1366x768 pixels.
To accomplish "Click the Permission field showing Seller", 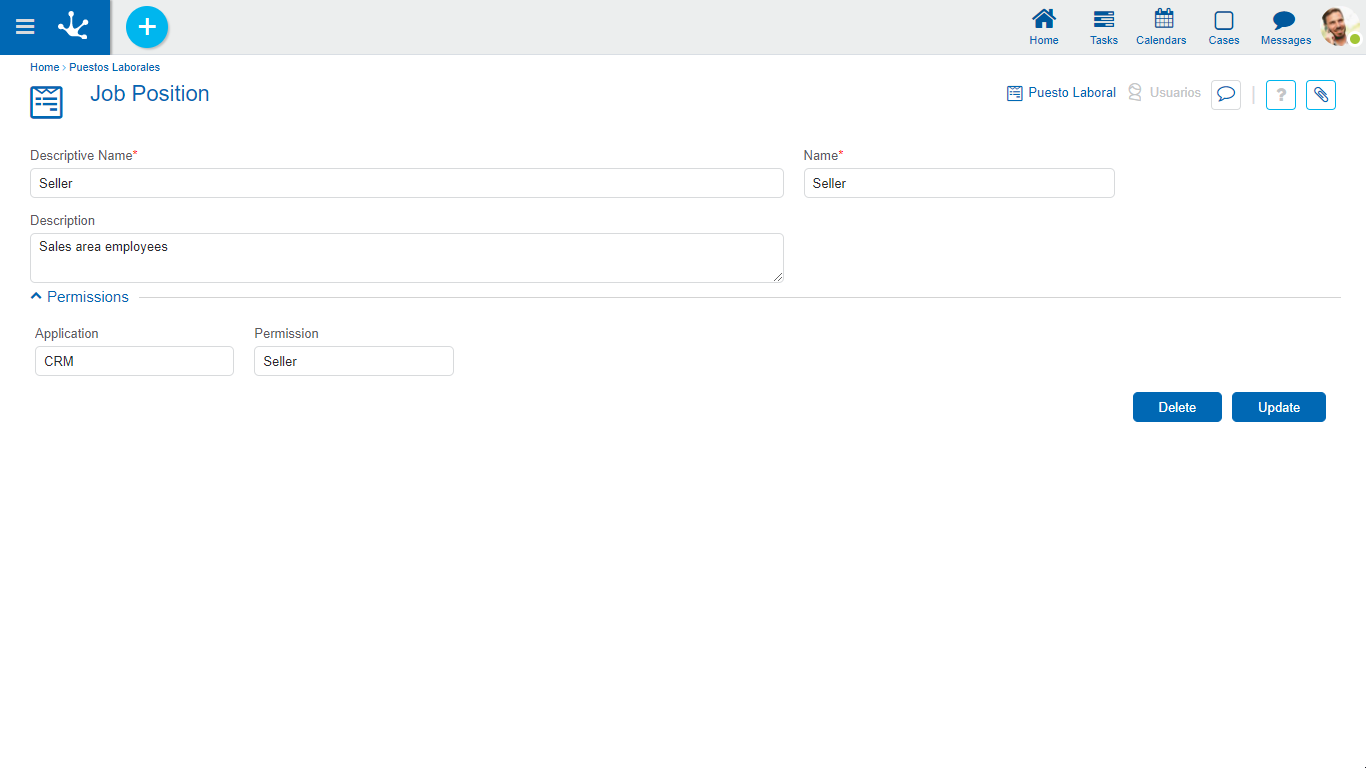I will (x=354, y=361).
